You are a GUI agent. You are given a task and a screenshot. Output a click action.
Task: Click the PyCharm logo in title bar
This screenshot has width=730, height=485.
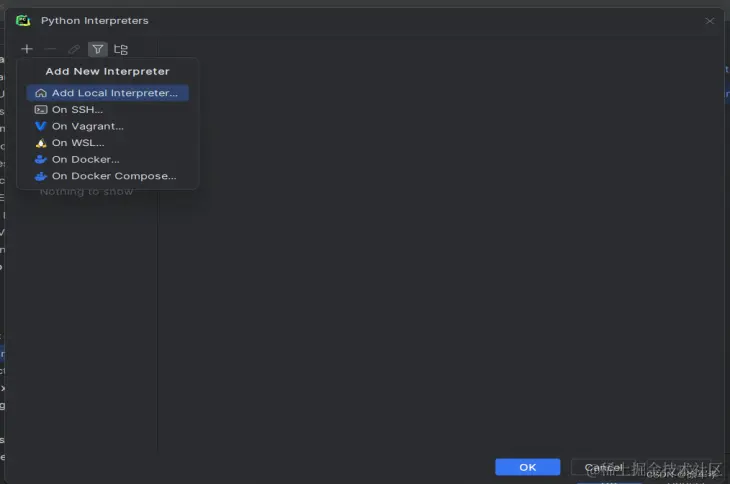[x=23, y=20]
